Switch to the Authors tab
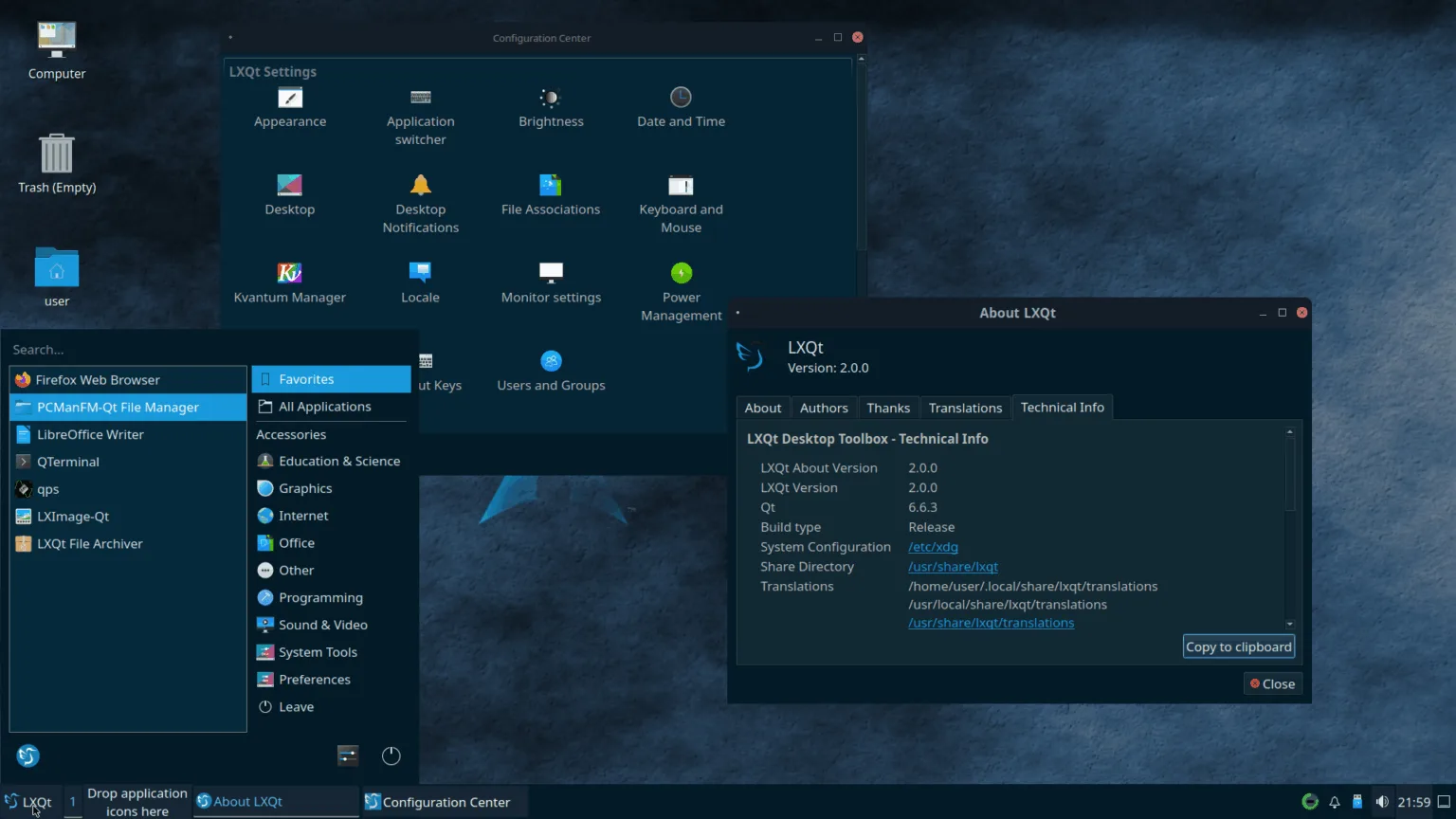The image size is (1456, 819). click(823, 407)
